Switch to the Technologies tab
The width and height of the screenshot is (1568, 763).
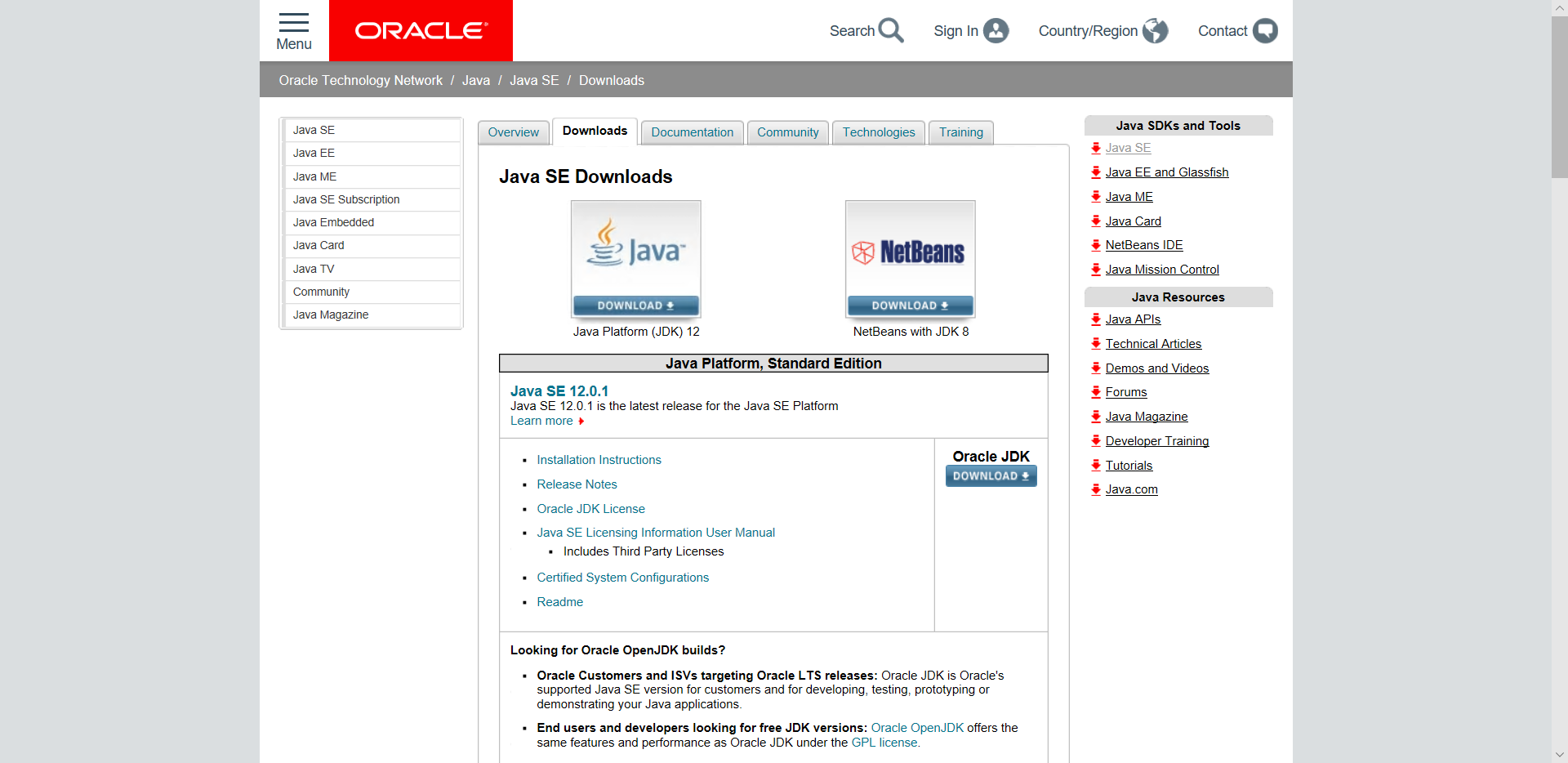coord(879,132)
